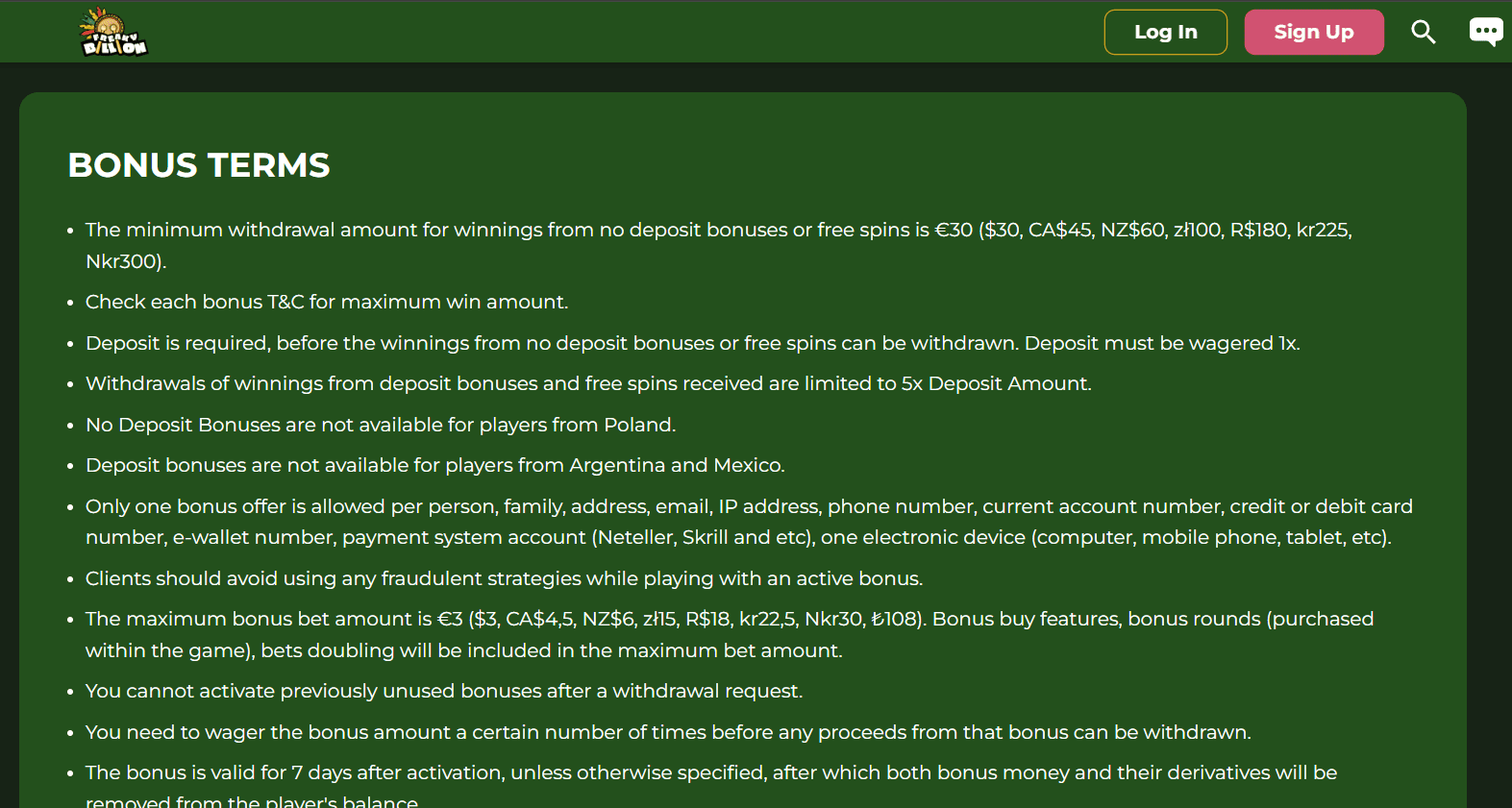This screenshot has height=808, width=1512.
Task: Click the 'Nkr300).' text ending the first term
Action: point(126,261)
